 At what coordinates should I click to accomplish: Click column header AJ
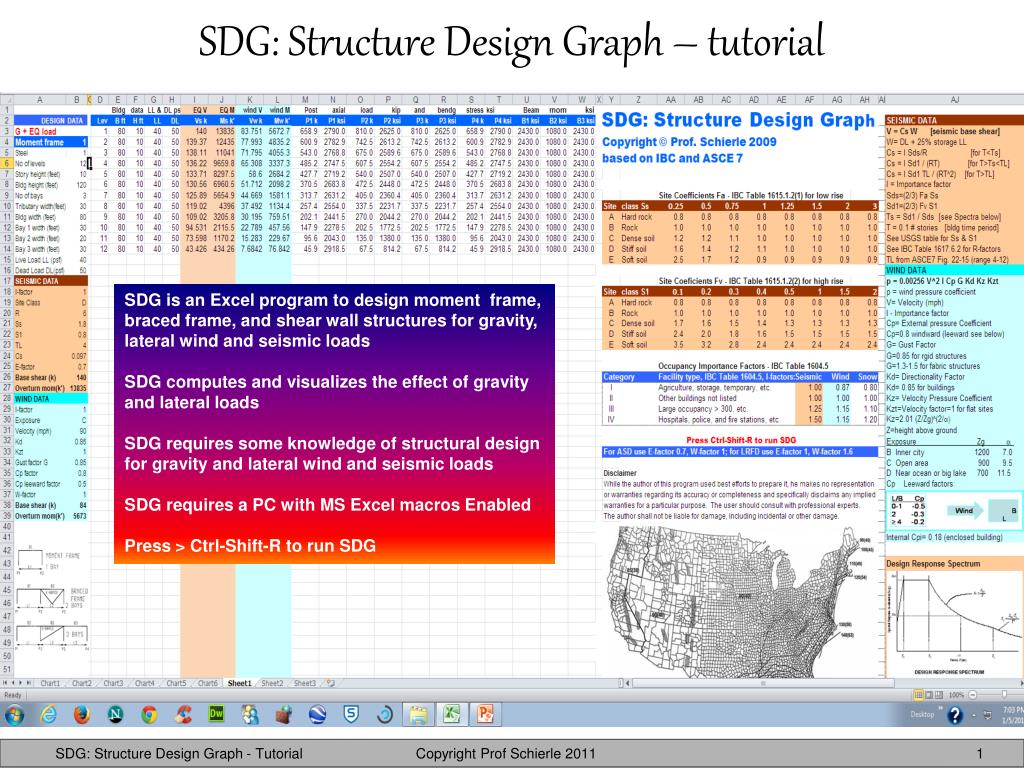point(954,100)
